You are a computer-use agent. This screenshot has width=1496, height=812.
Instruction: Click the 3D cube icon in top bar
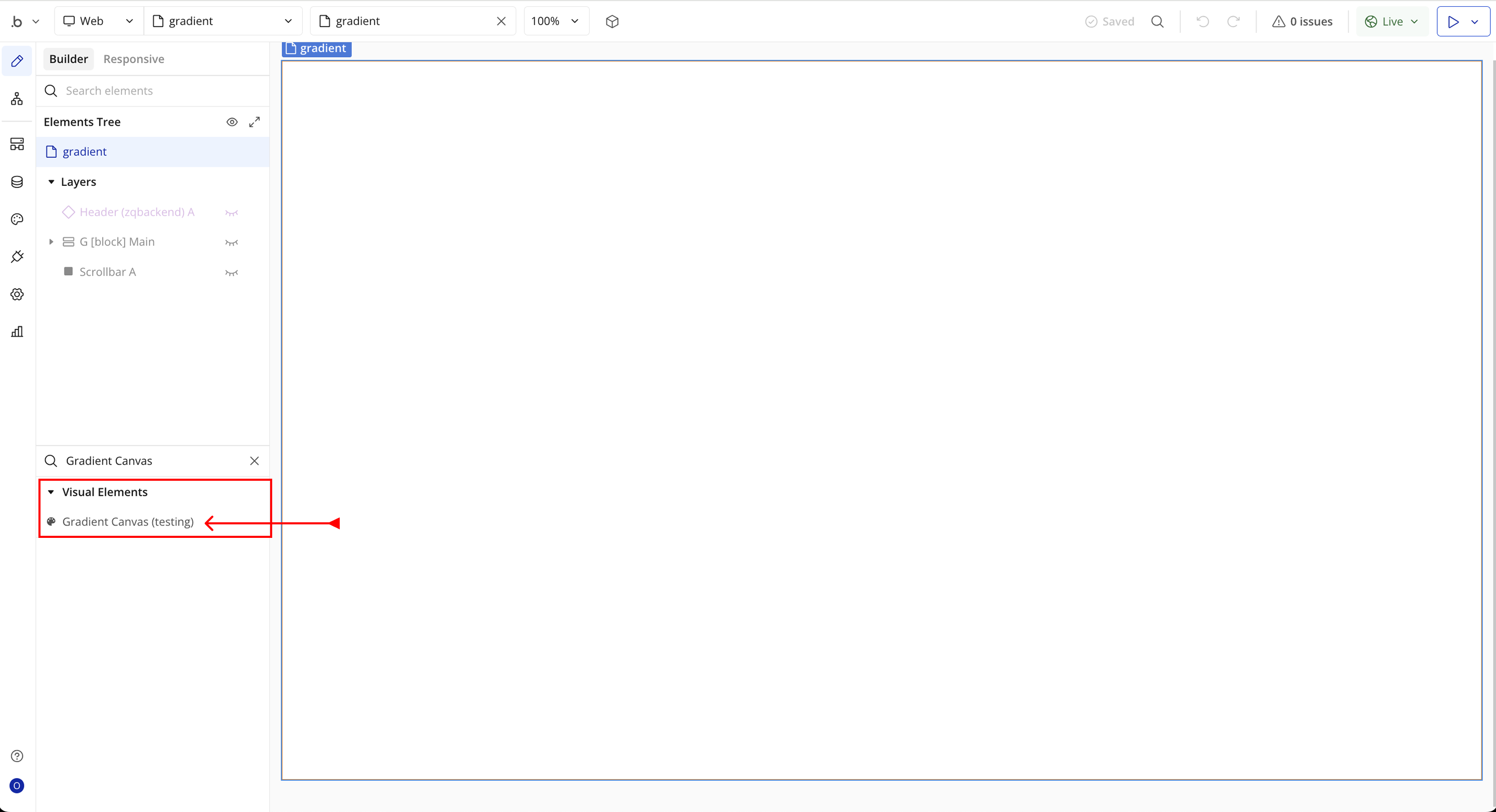tap(612, 21)
